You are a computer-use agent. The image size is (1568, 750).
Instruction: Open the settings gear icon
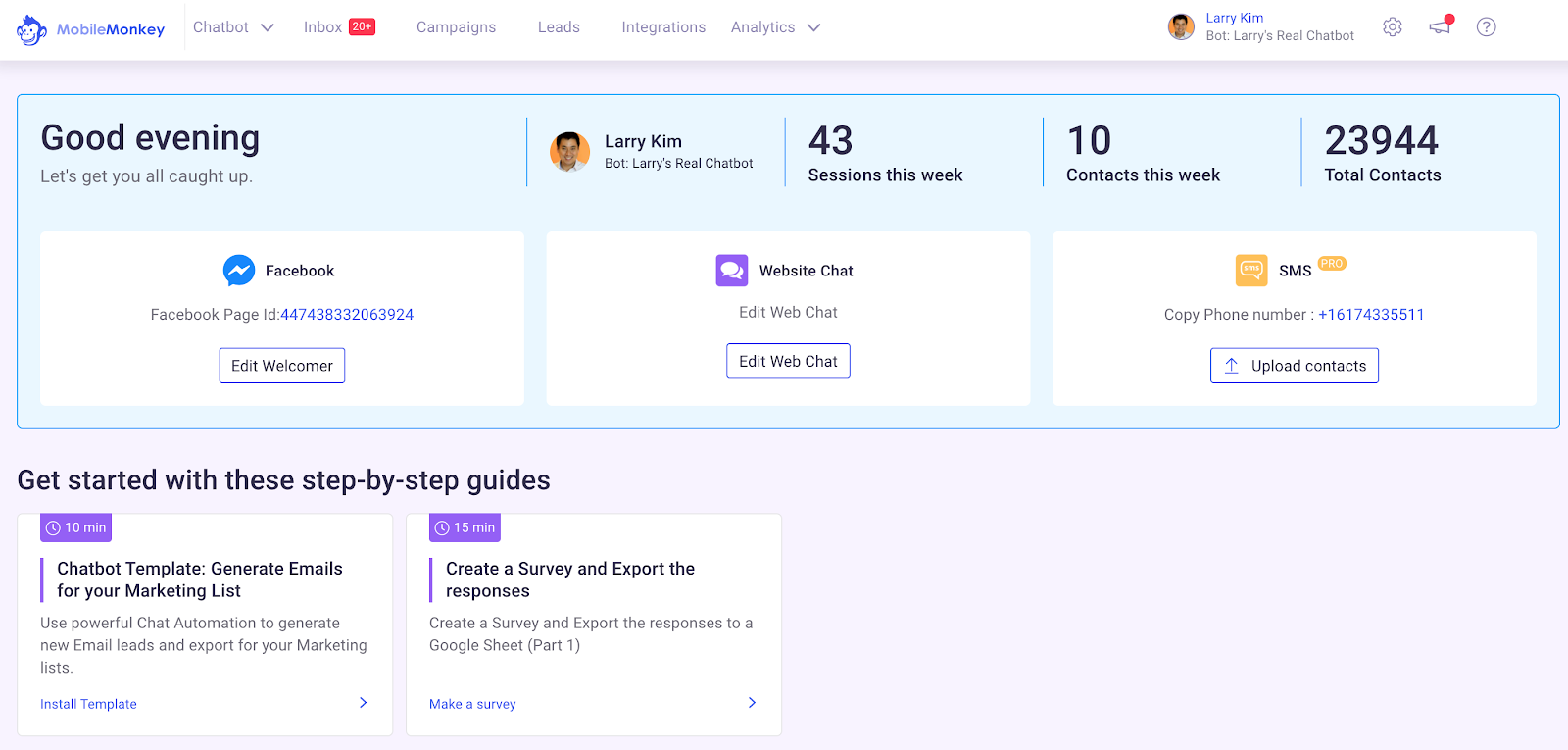(1393, 27)
